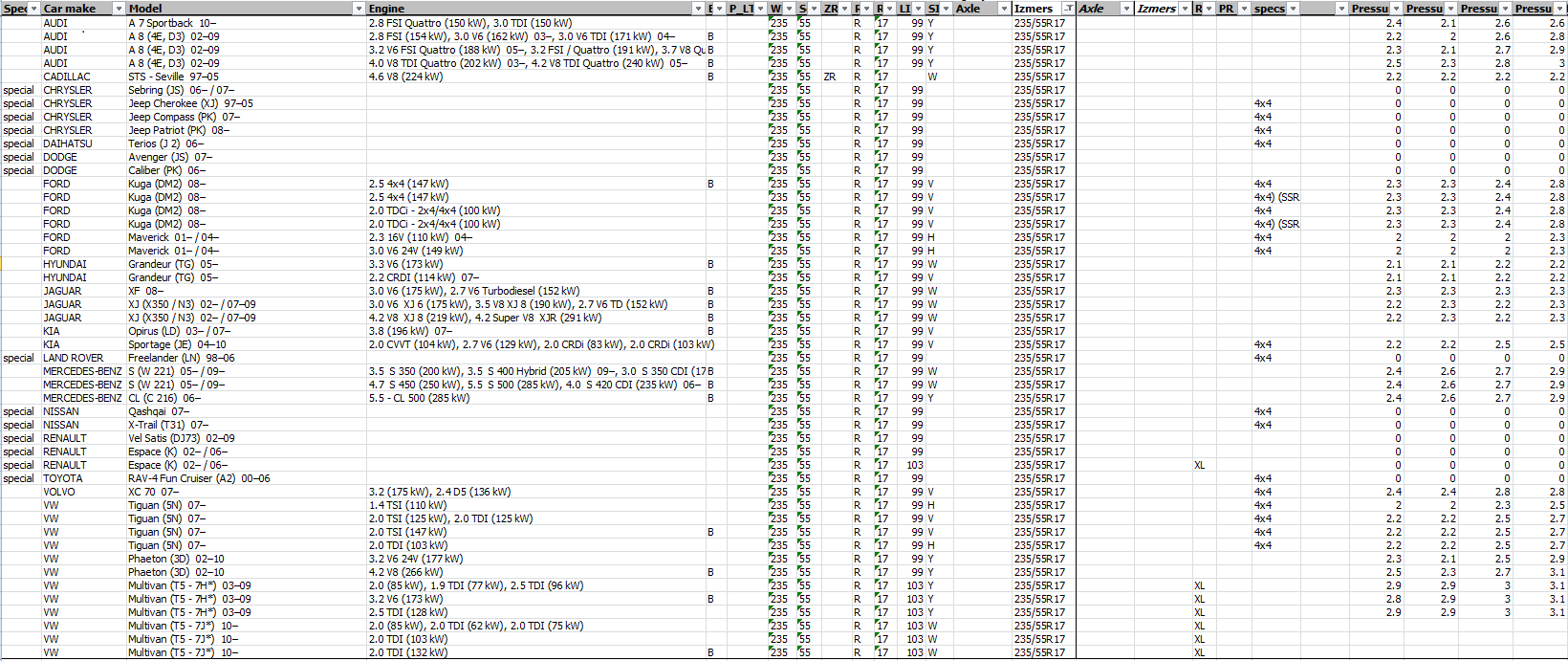Open the italic Axle column filter dropdown
This screenshot has width=1568, height=661.
coord(1126,9)
